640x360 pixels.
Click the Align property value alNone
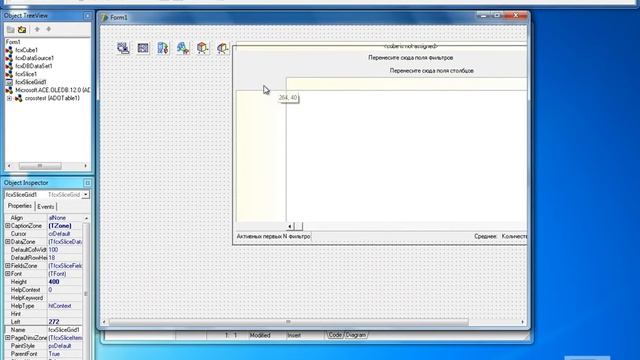coord(64,218)
